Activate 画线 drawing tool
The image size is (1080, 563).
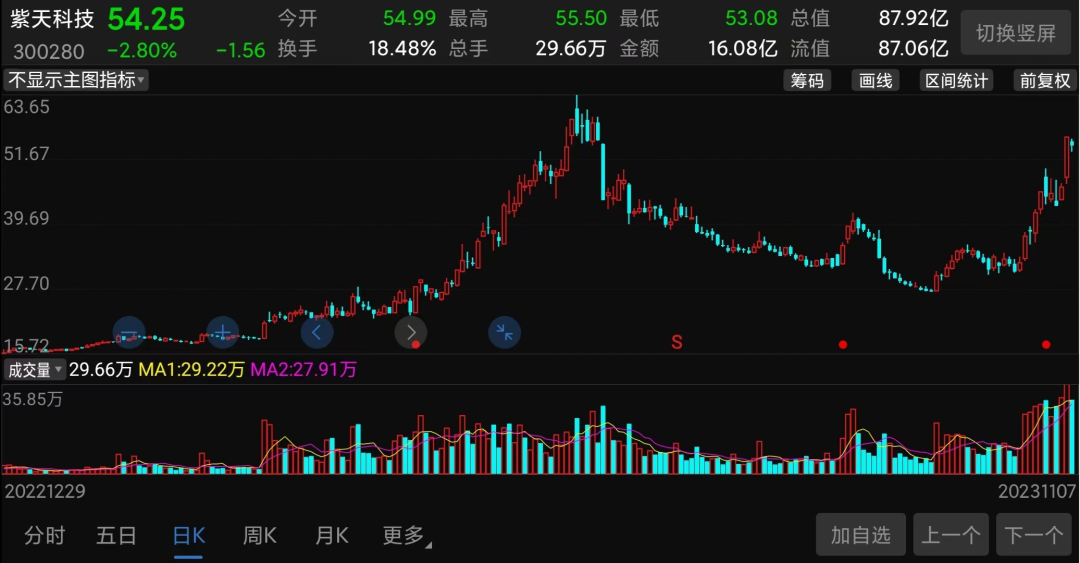pos(875,81)
